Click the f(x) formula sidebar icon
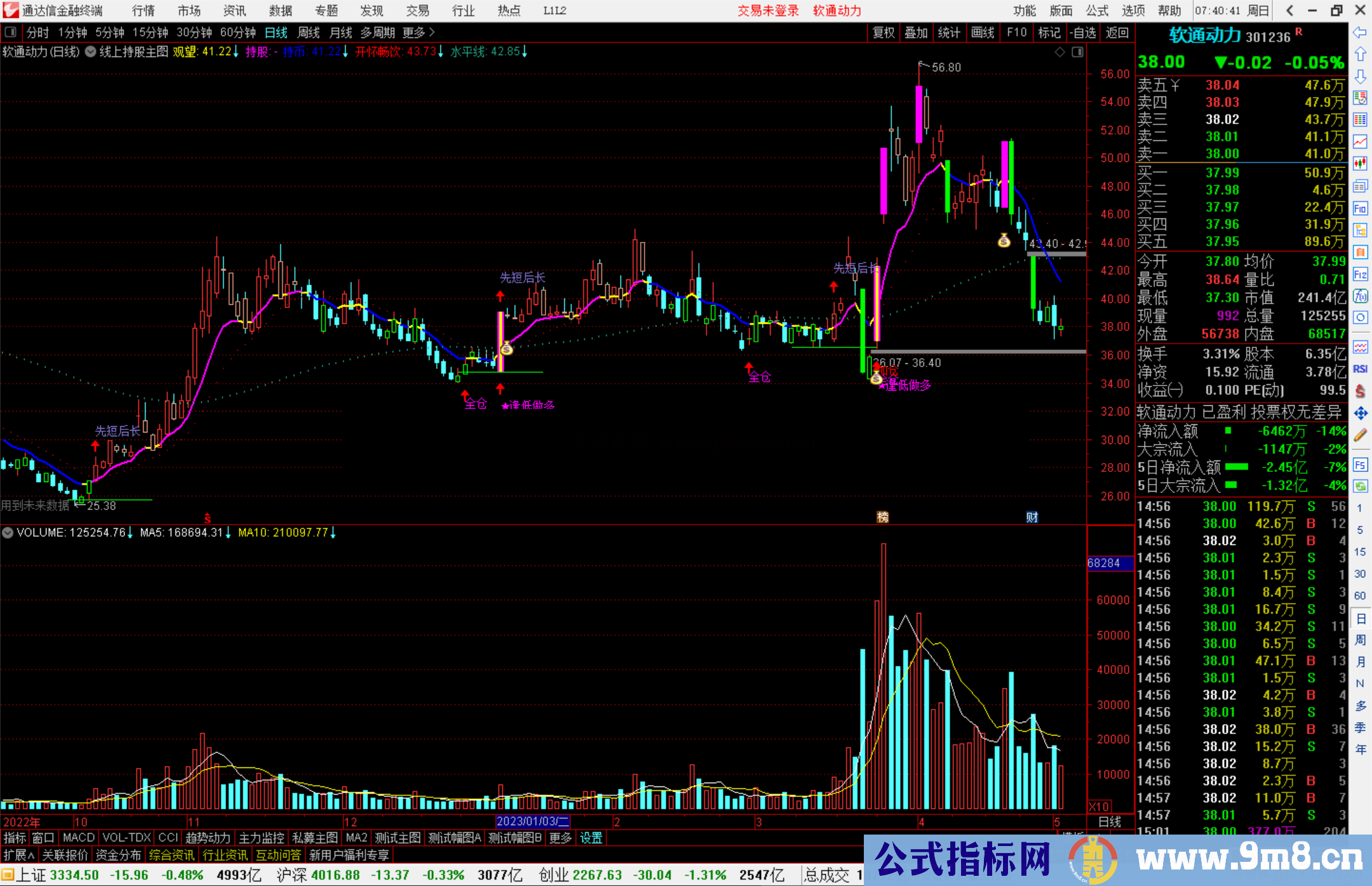Image resolution: width=1372 pixels, height=886 pixels. (1360, 296)
